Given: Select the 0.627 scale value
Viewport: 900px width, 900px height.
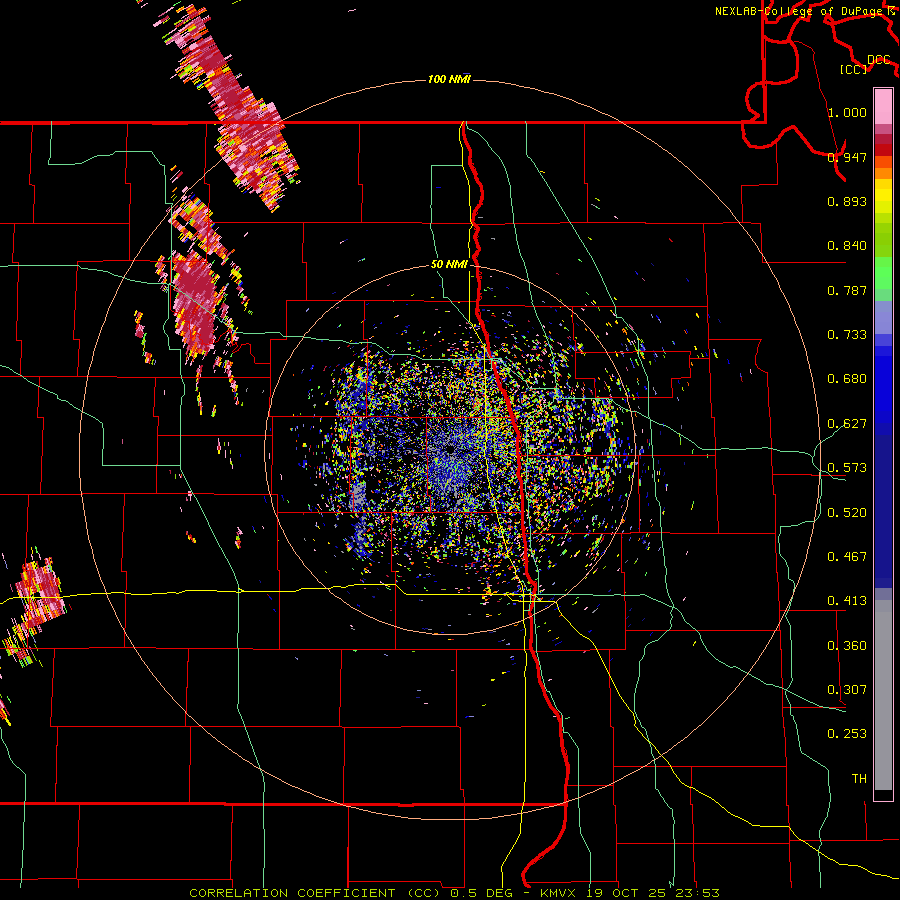Looking at the screenshot, I should 847,424.
